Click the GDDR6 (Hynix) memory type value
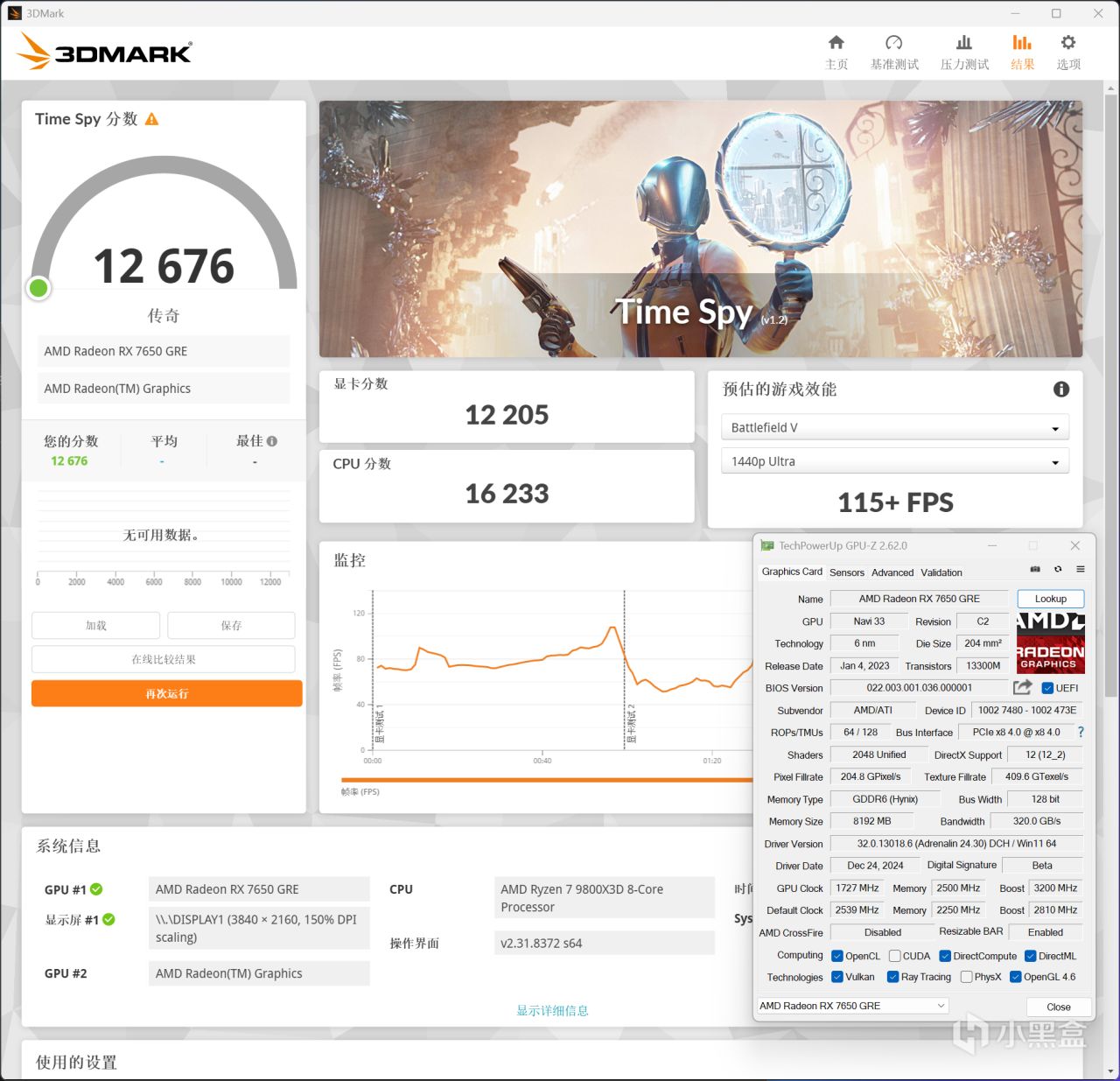The height and width of the screenshot is (1081, 1120). [885, 799]
